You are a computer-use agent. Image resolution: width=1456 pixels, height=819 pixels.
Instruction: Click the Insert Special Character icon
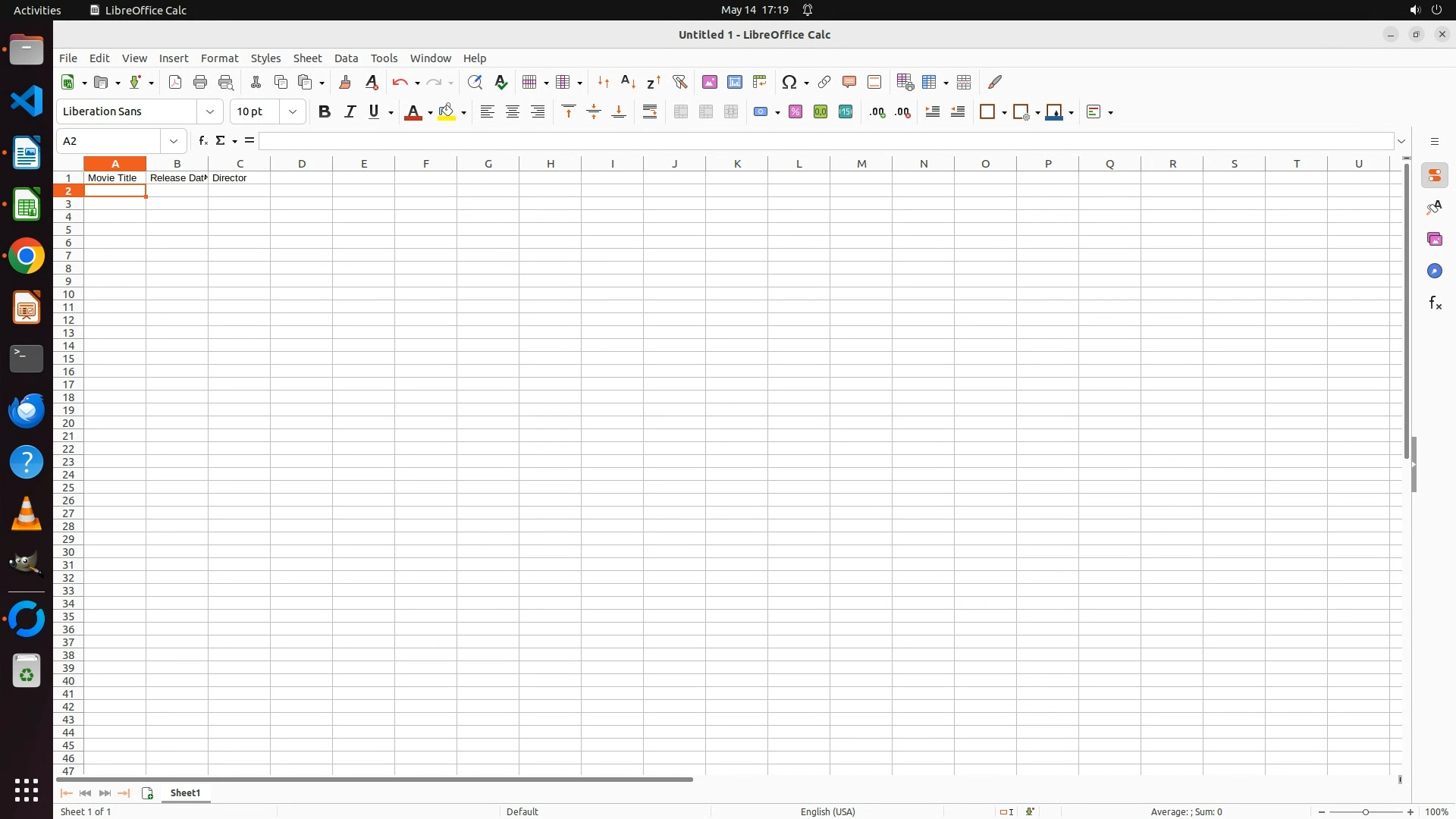789,82
